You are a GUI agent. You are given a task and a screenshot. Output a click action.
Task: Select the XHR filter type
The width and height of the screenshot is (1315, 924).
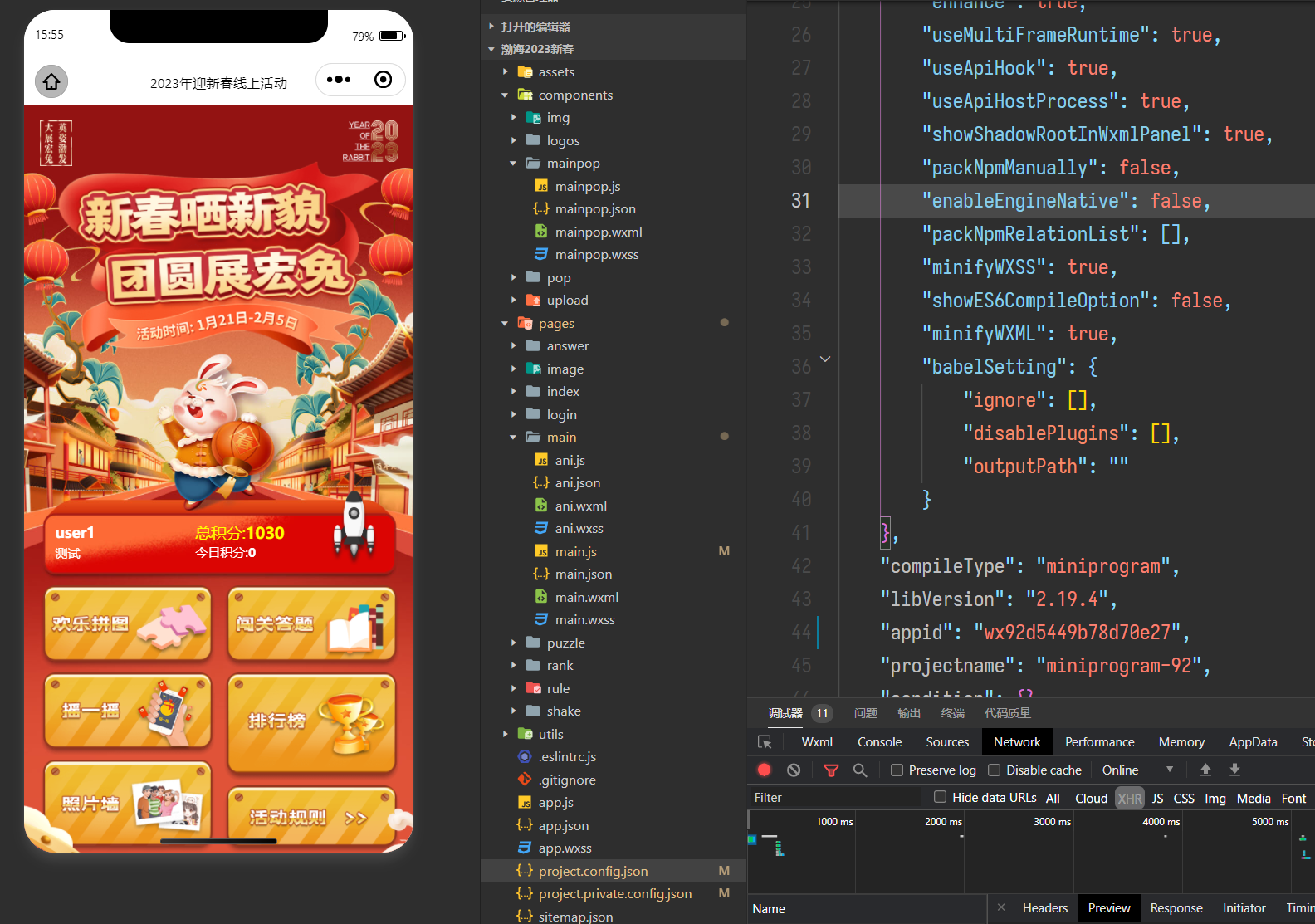[x=1129, y=798]
